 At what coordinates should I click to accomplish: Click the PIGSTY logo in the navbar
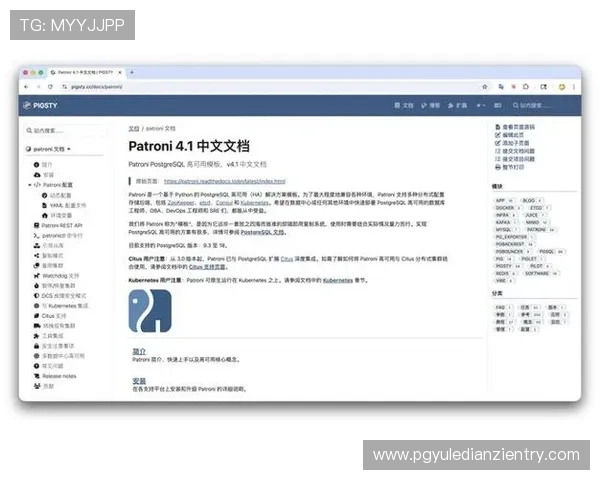(x=40, y=105)
